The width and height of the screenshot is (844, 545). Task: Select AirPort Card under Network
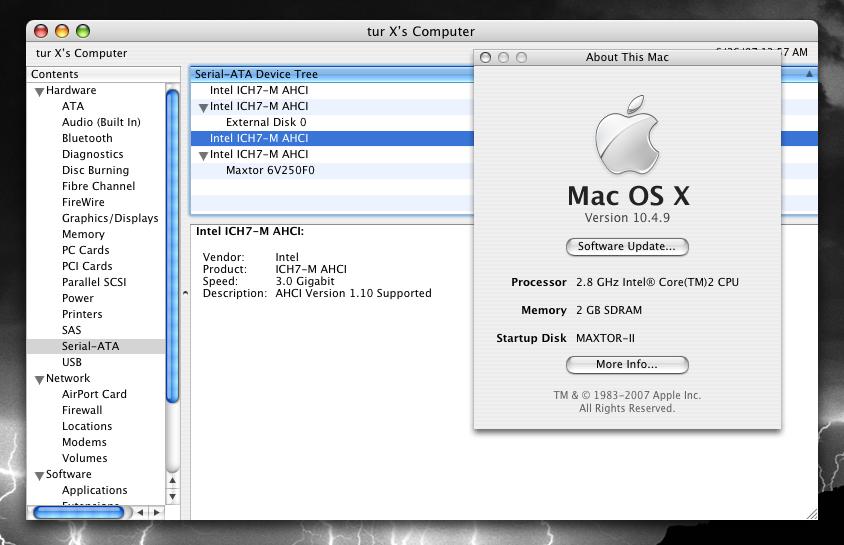(94, 394)
